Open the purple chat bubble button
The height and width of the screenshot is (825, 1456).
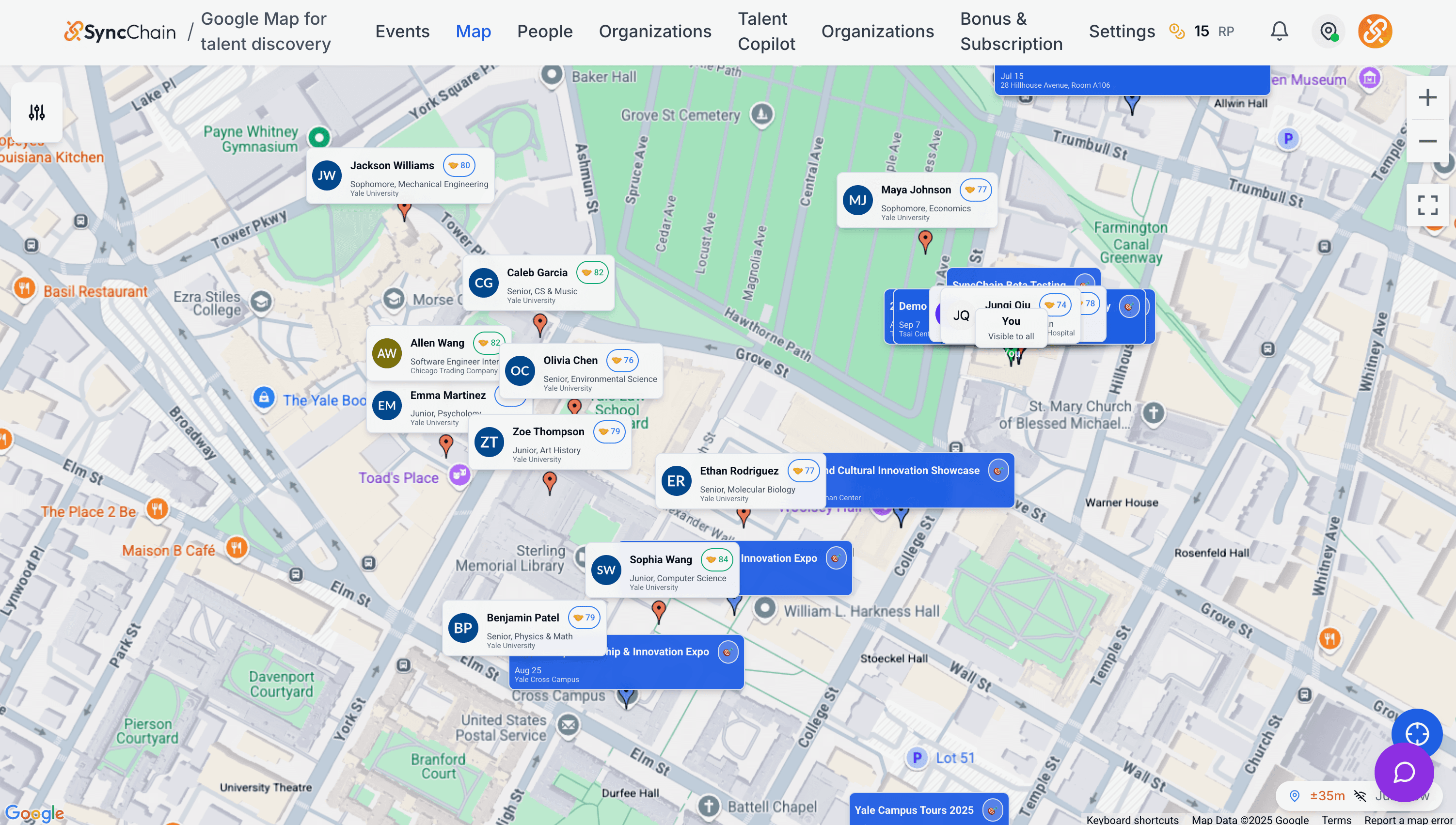1404,772
